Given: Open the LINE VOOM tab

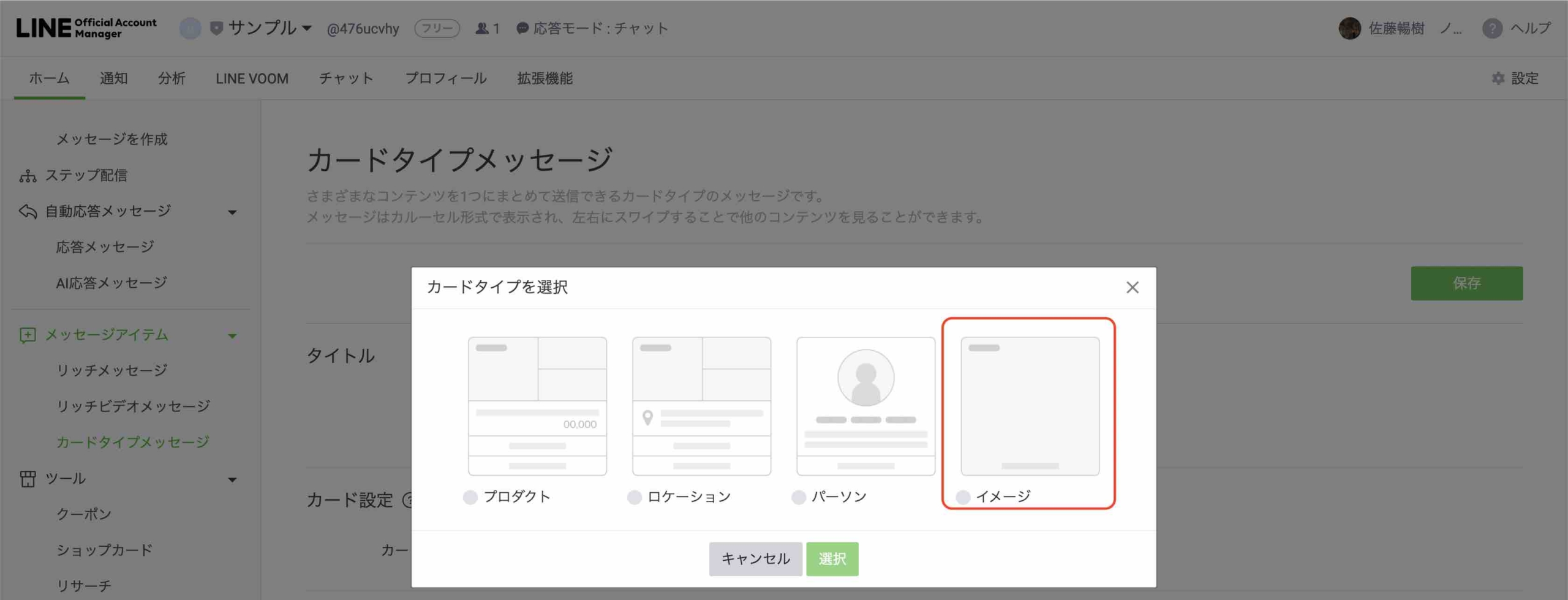Looking at the screenshot, I should (252, 78).
